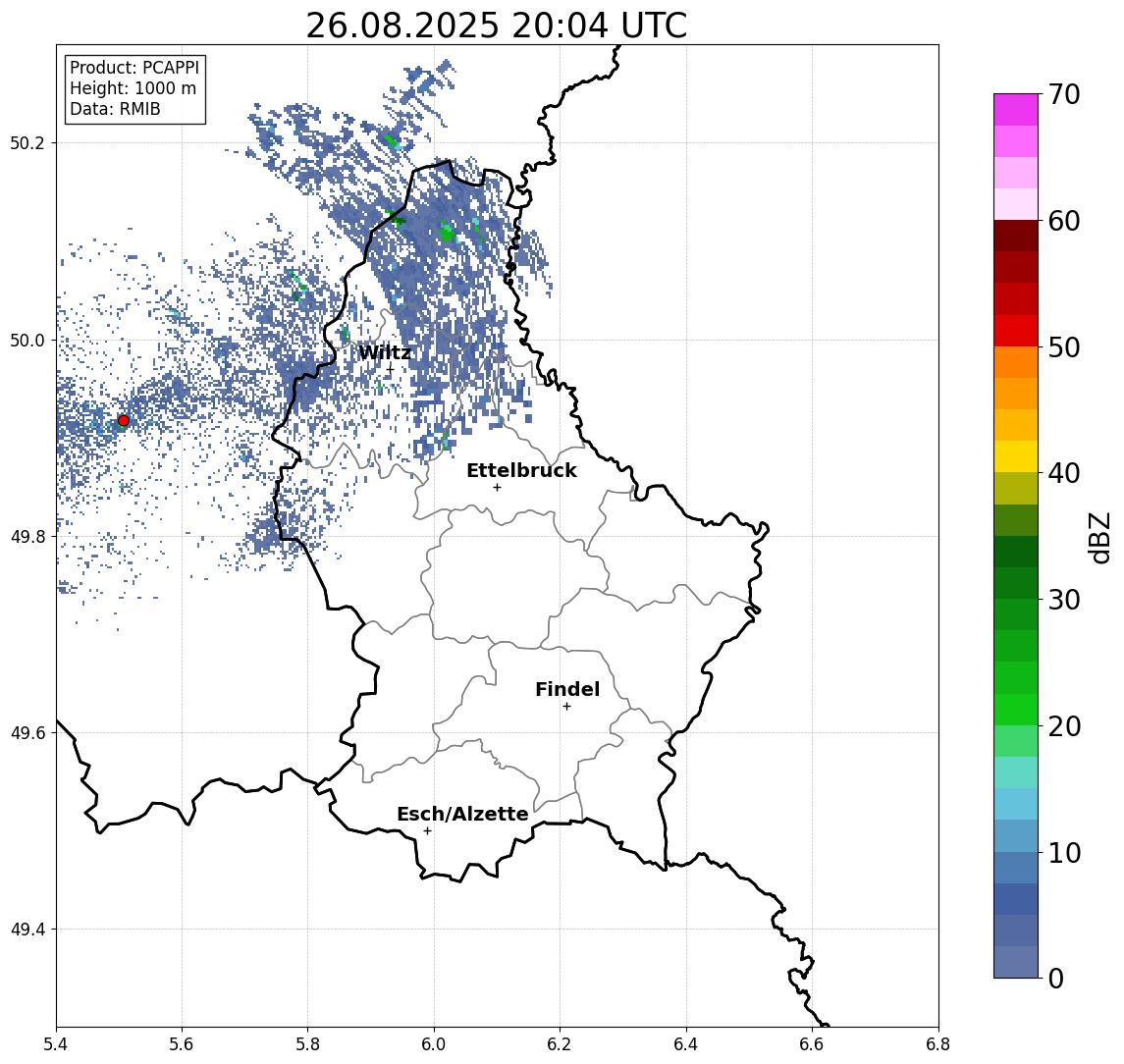Click the Esch/Alzette station cross marker
Viewport: 1124px width, 1064px height.
click(427, 831)
